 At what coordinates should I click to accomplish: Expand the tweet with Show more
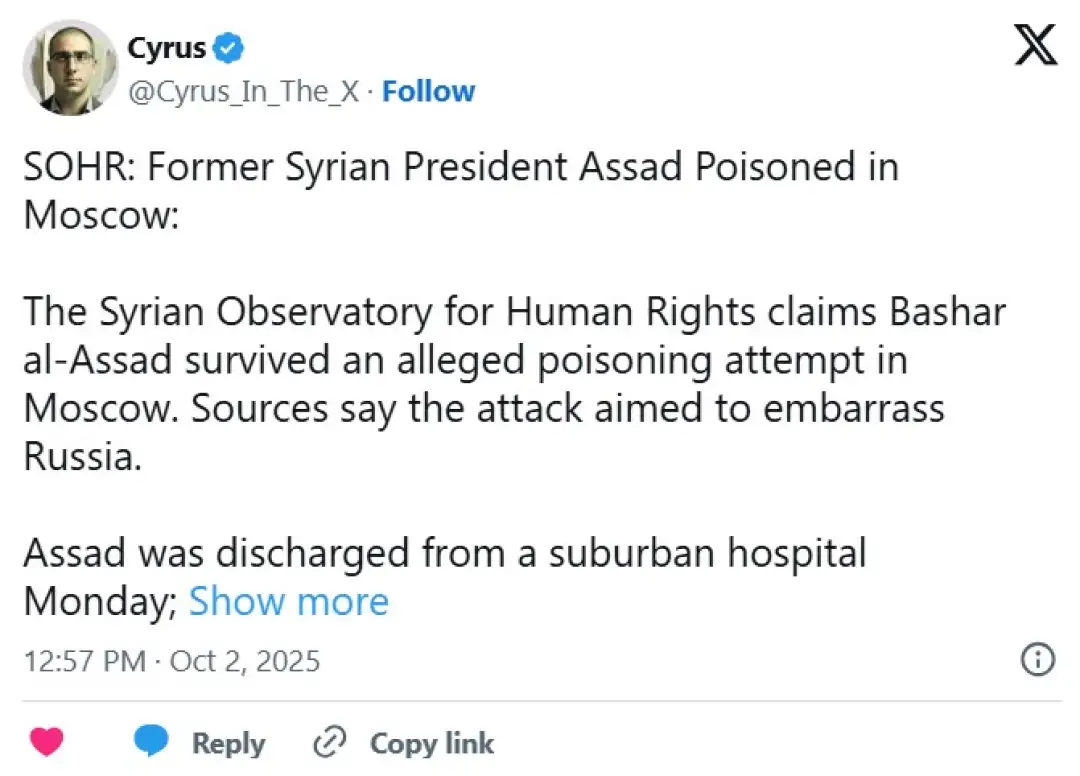[288, 602]
